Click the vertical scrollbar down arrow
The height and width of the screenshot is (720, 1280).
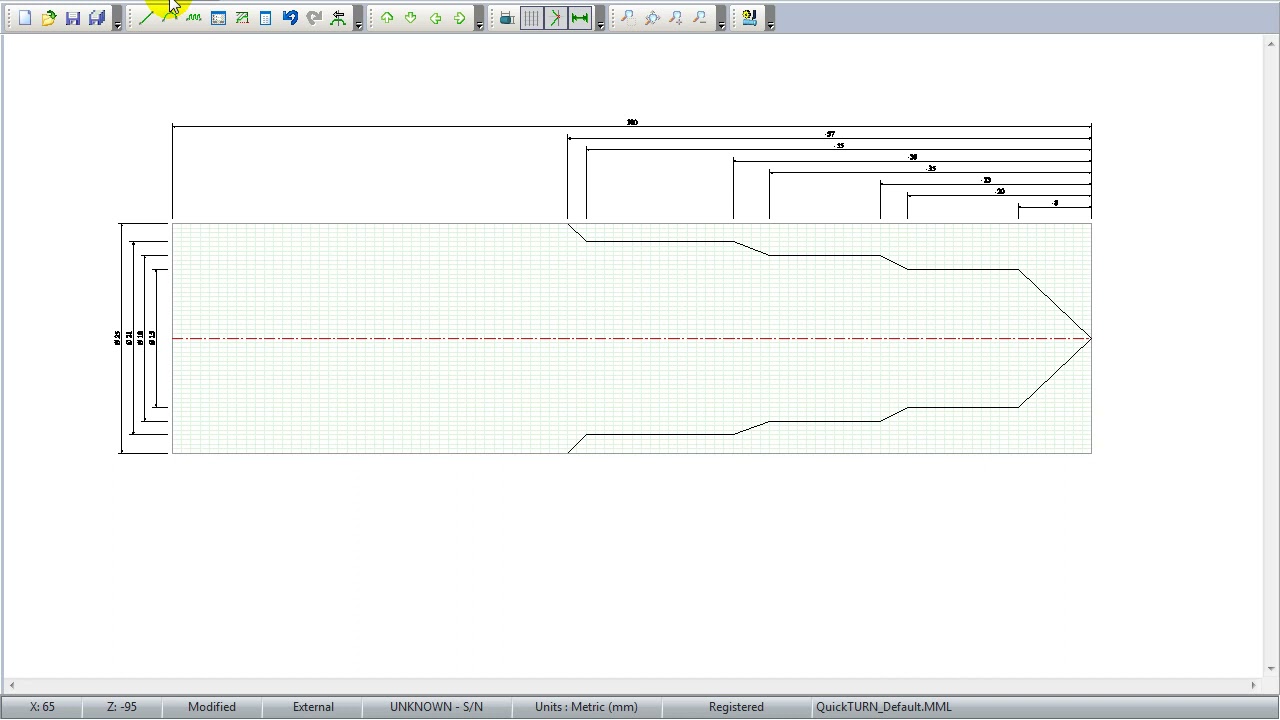1271,668
